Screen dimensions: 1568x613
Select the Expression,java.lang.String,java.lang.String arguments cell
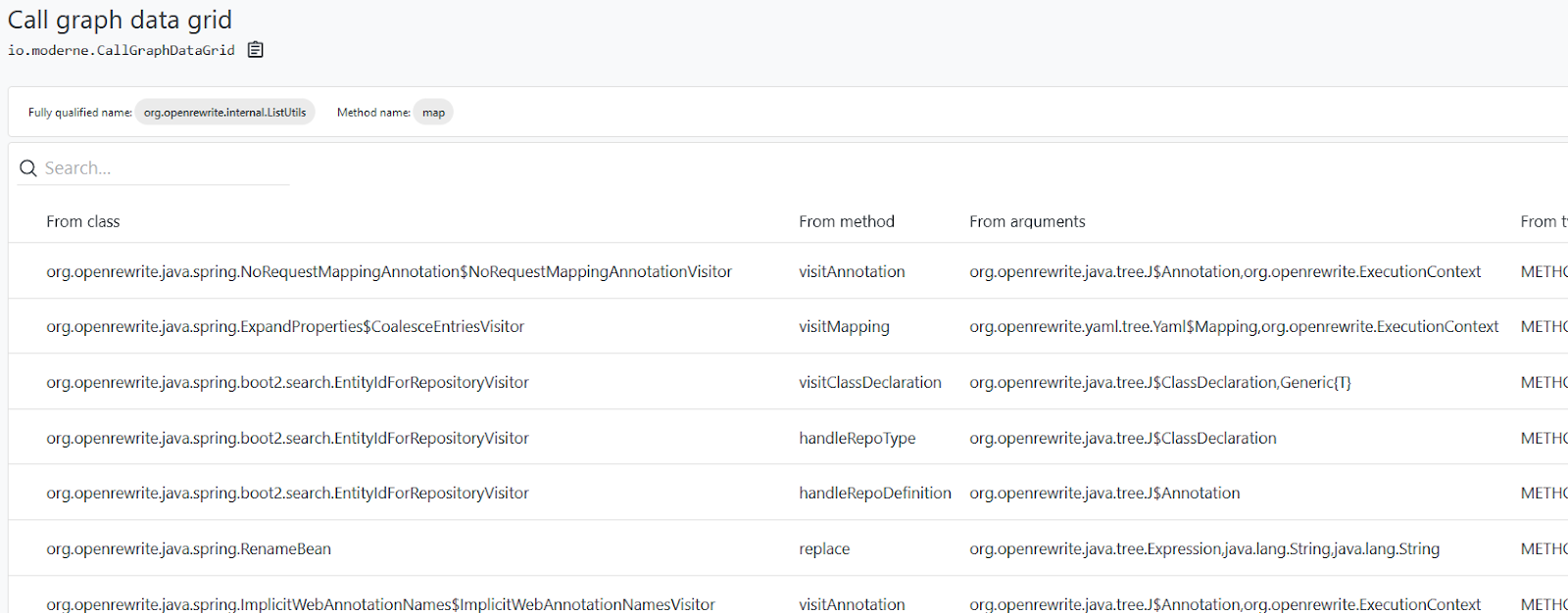[1204, 548]
